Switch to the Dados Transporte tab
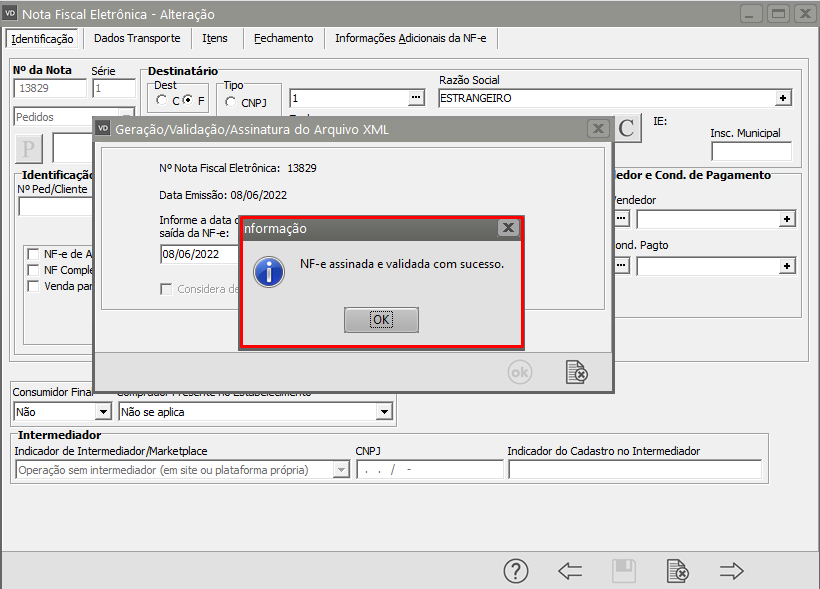The height and width of the screenshot is (589, 820). pos(137,38)
